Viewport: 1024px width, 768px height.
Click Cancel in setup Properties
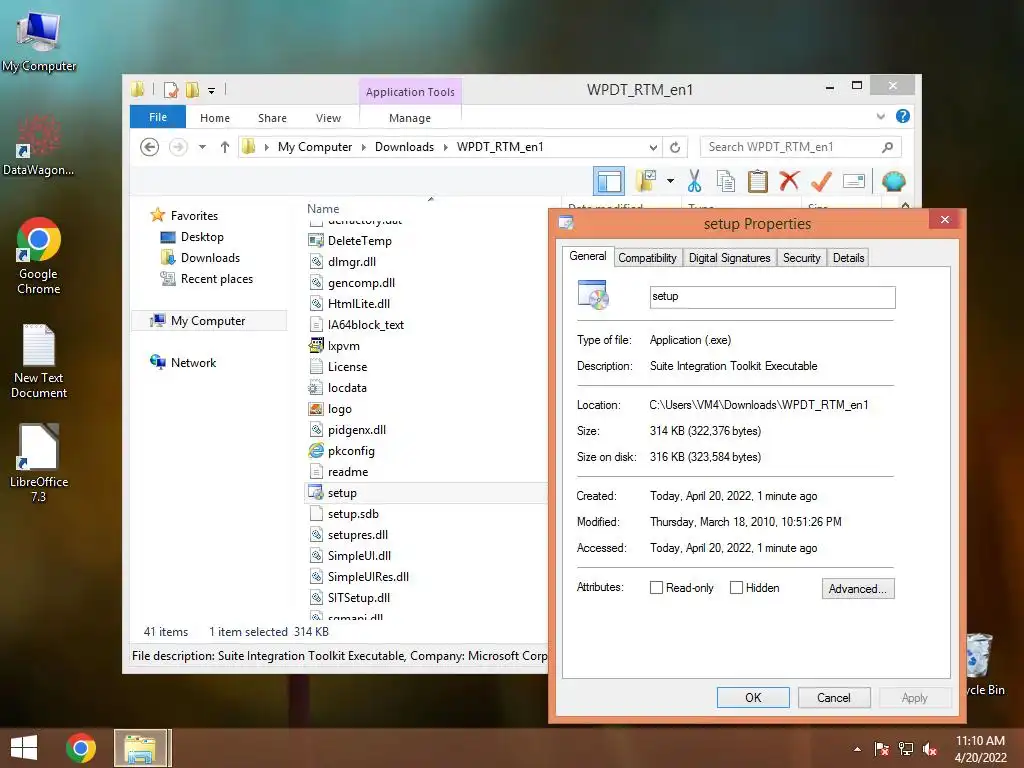[x=834, y=697]
